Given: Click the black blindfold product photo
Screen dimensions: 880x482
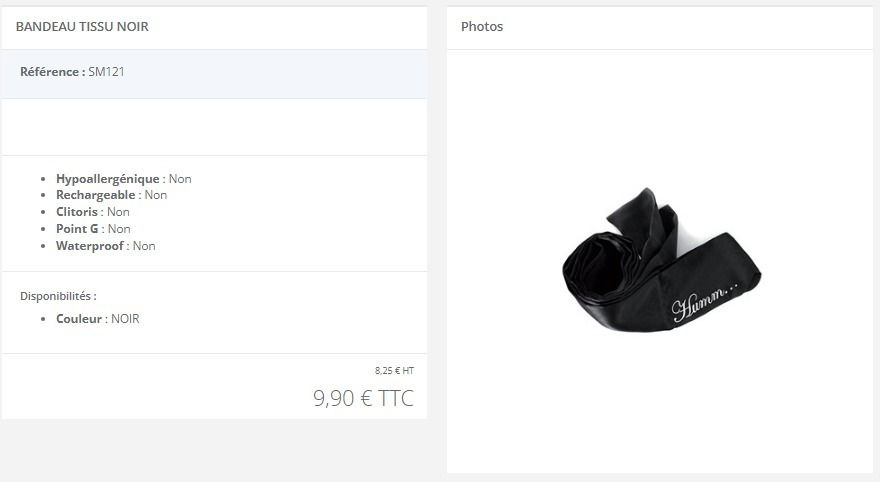Looking at the screenshot, I should tap(661, 260).
